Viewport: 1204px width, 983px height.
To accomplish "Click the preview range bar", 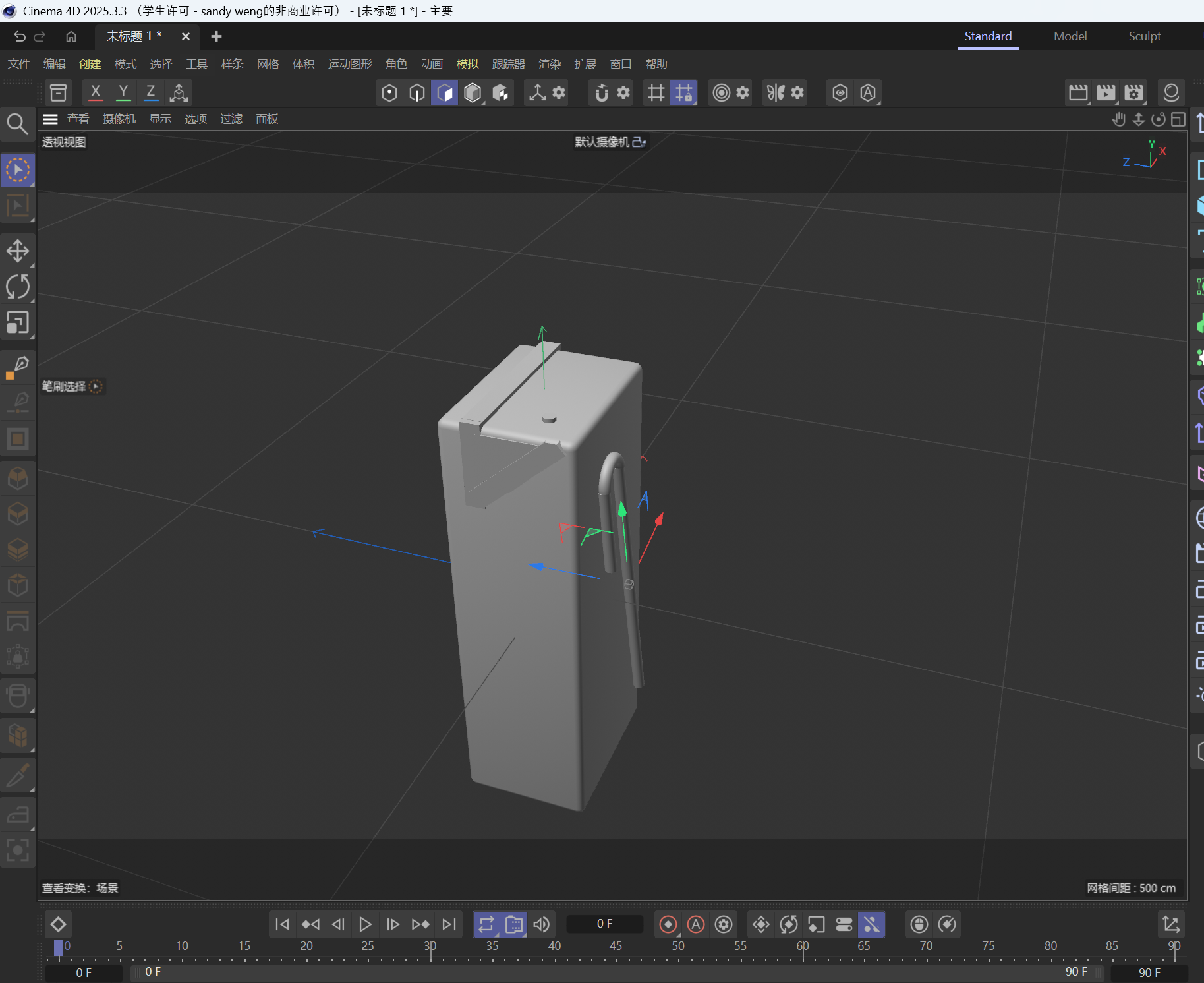I will click(x=616, y=972).
